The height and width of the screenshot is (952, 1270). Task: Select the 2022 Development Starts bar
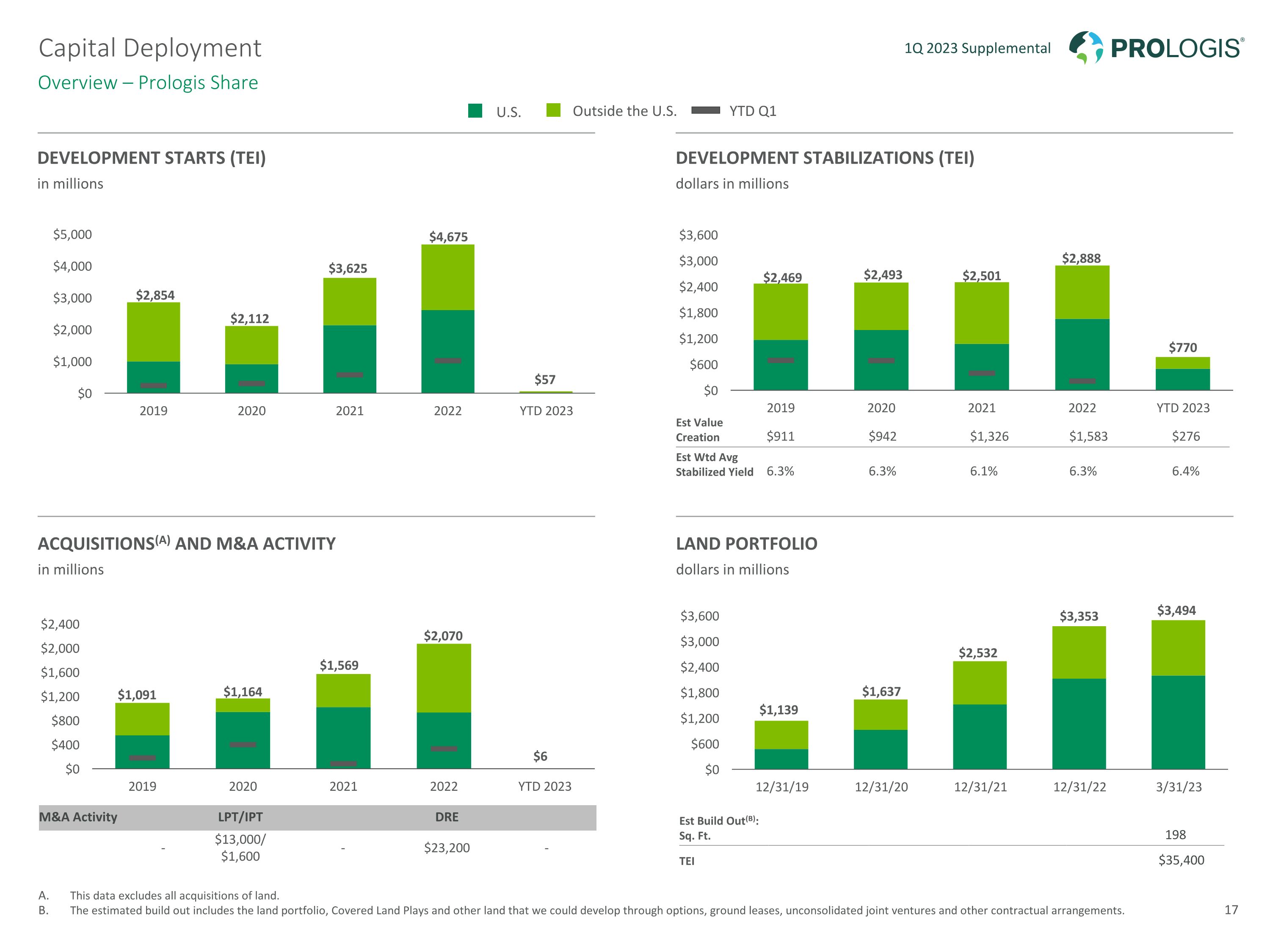click(448, 319)
